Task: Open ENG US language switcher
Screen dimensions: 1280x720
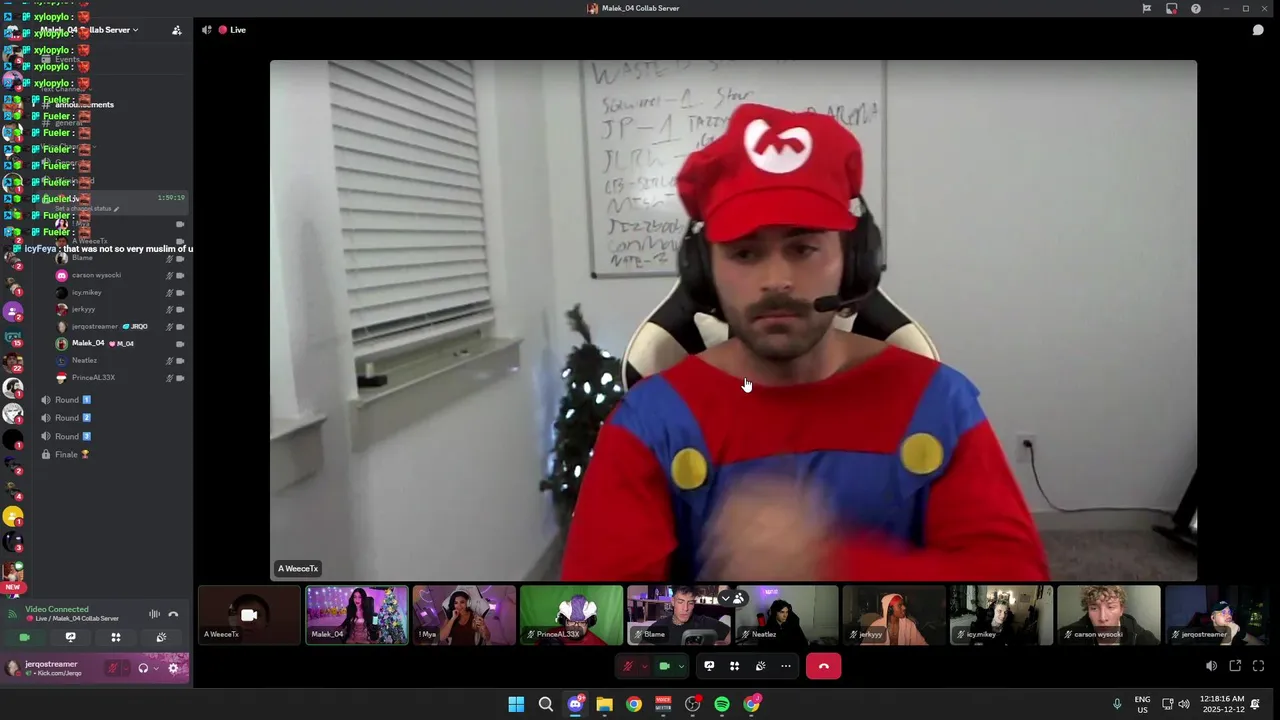Action: pos(1142,704)
